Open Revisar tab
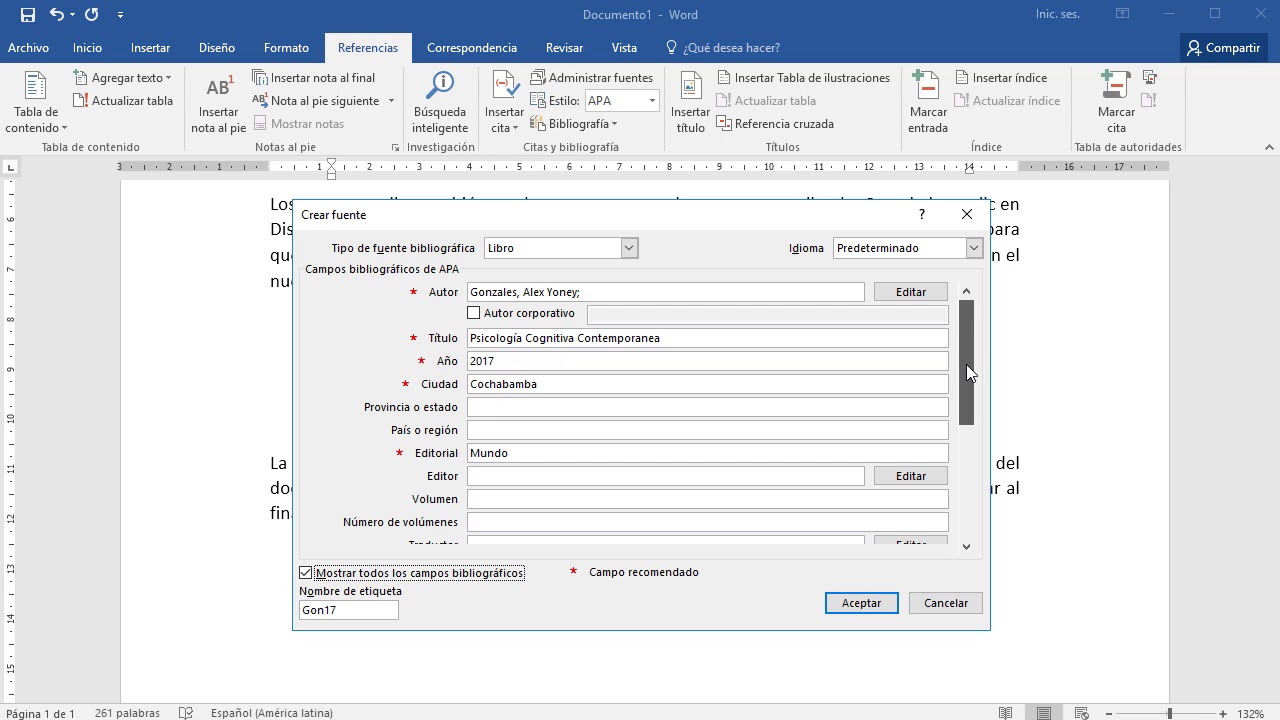Screen dimensions: 1280x720 click(564, 48)
